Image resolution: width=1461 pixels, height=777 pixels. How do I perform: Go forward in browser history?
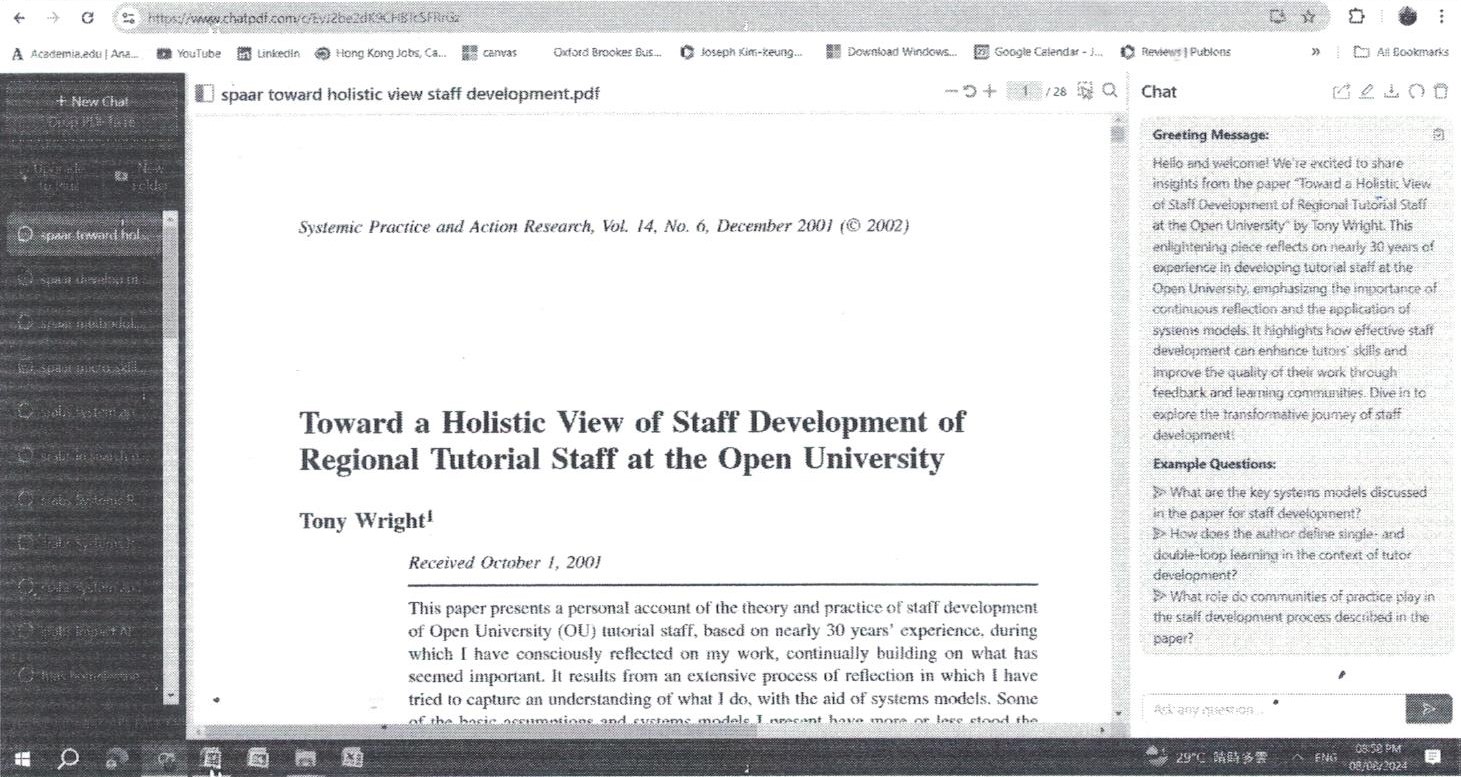tap(54, 17)
